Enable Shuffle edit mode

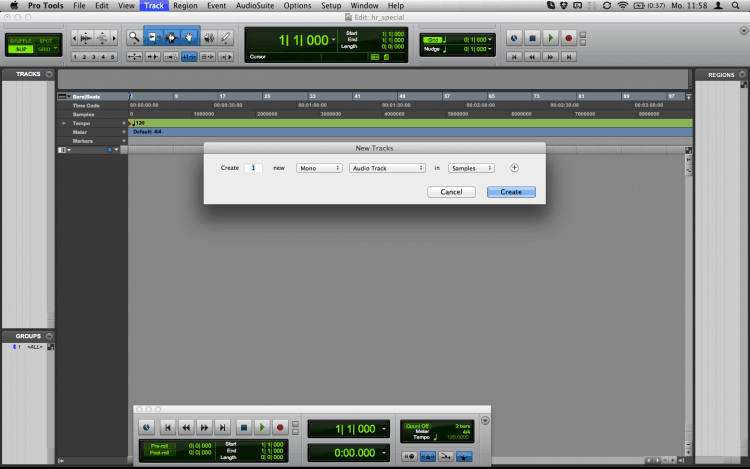point(21,41)
